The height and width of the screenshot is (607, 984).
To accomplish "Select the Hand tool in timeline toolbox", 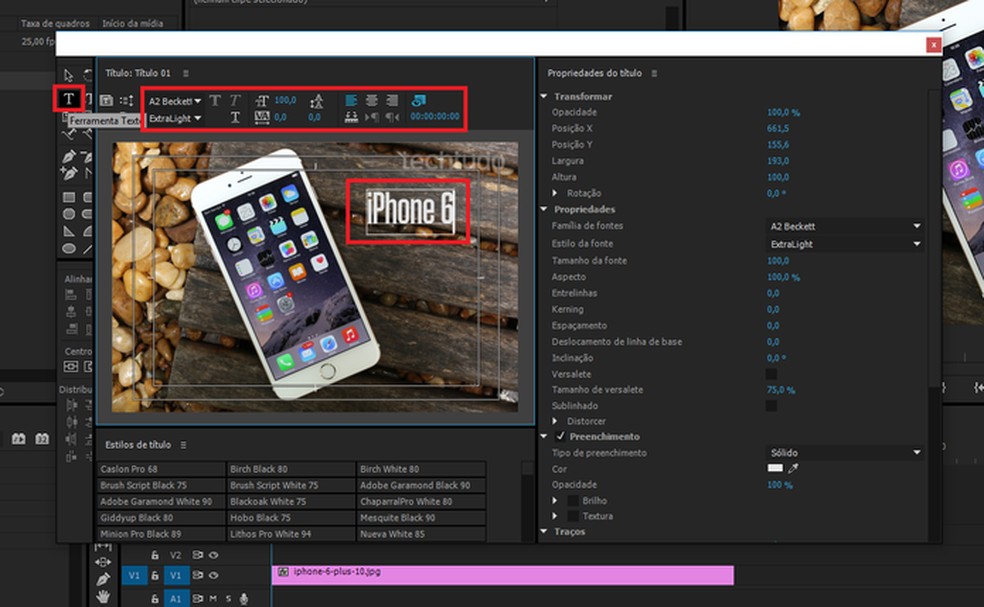I will 103,597.
